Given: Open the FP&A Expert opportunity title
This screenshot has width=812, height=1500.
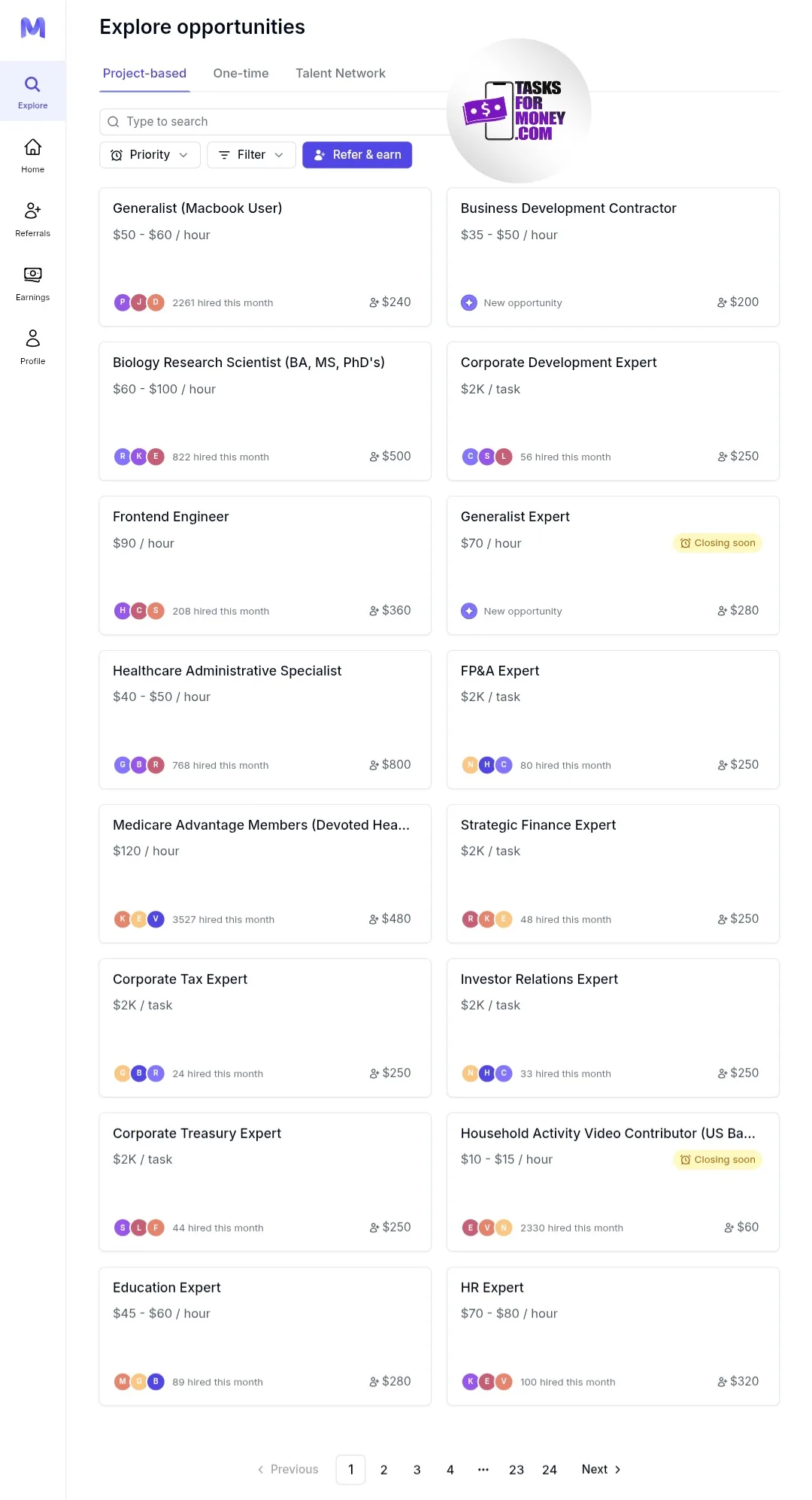Looking at the screenshot, I should pos(500,671).
